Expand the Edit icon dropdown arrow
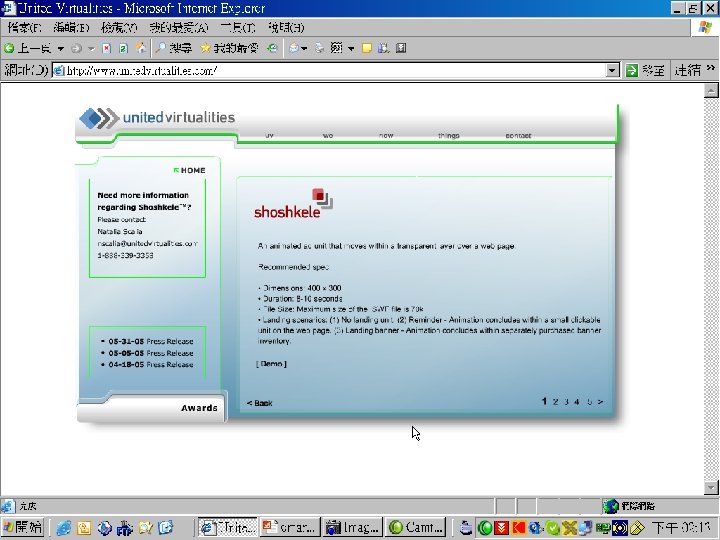 coord(351,48)
